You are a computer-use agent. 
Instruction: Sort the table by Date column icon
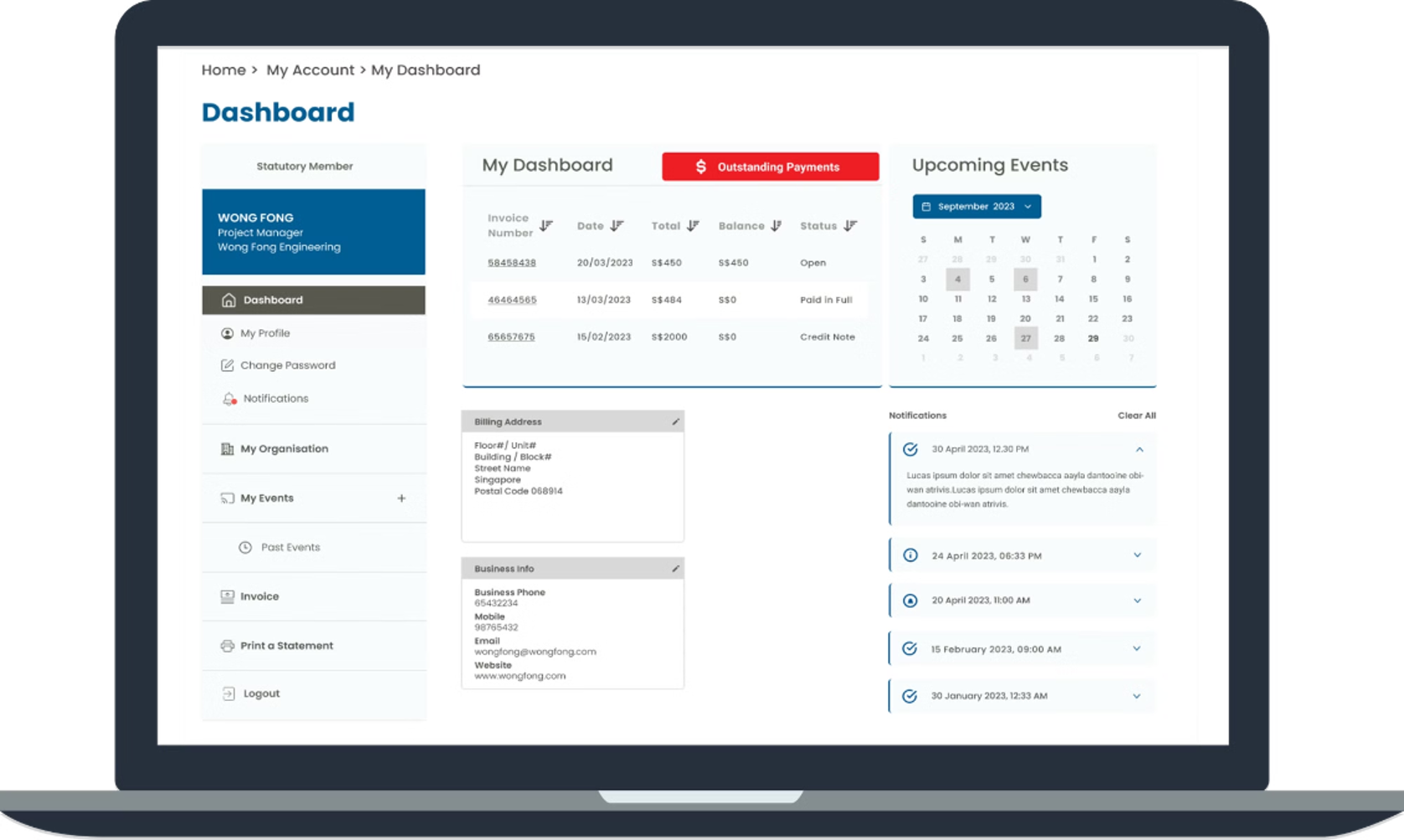[x=617, y=226]
